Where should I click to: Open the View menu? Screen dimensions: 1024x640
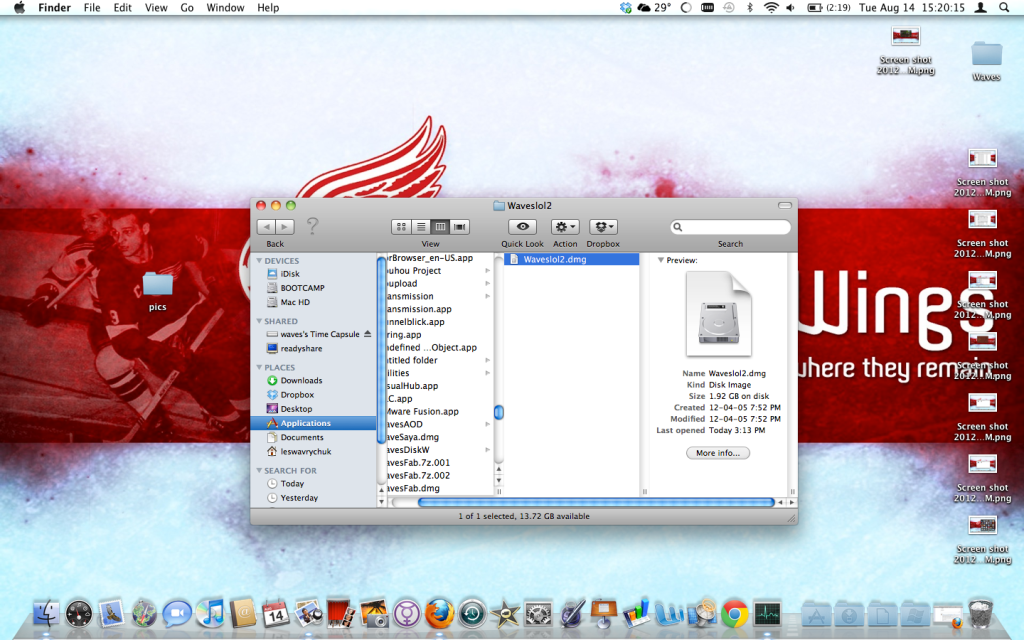pos(156,8)
